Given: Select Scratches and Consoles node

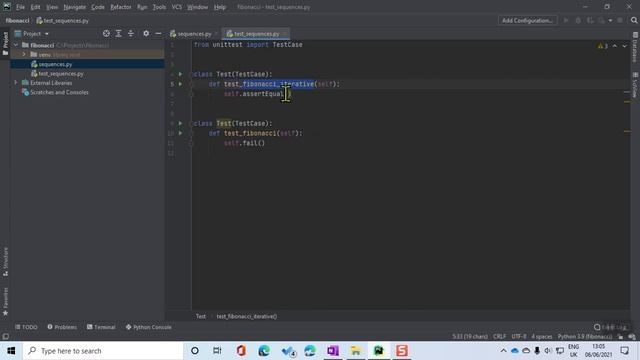Looking at the screenshot, I should [59, 92].
